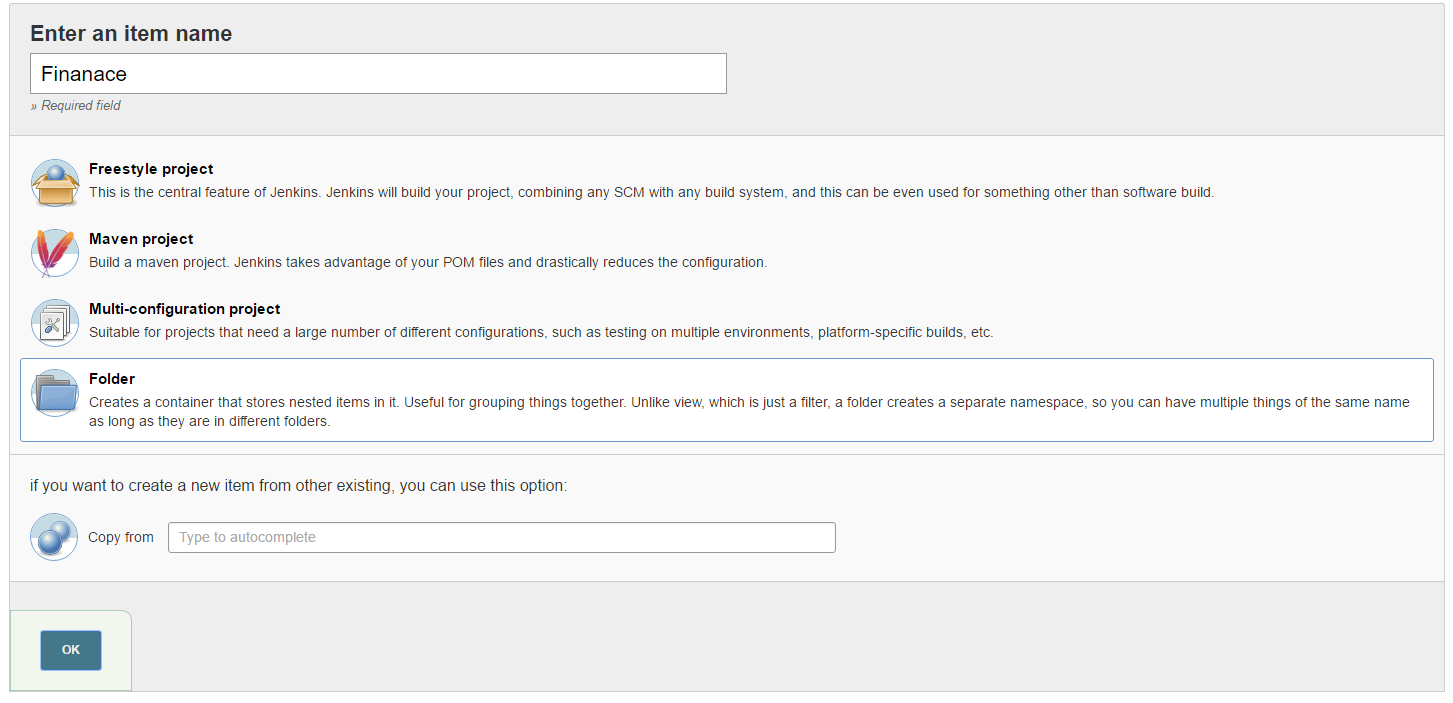Click the Freestyle project box icon
The height and width of the screenshot is (703, 1453).
point(55,183)
